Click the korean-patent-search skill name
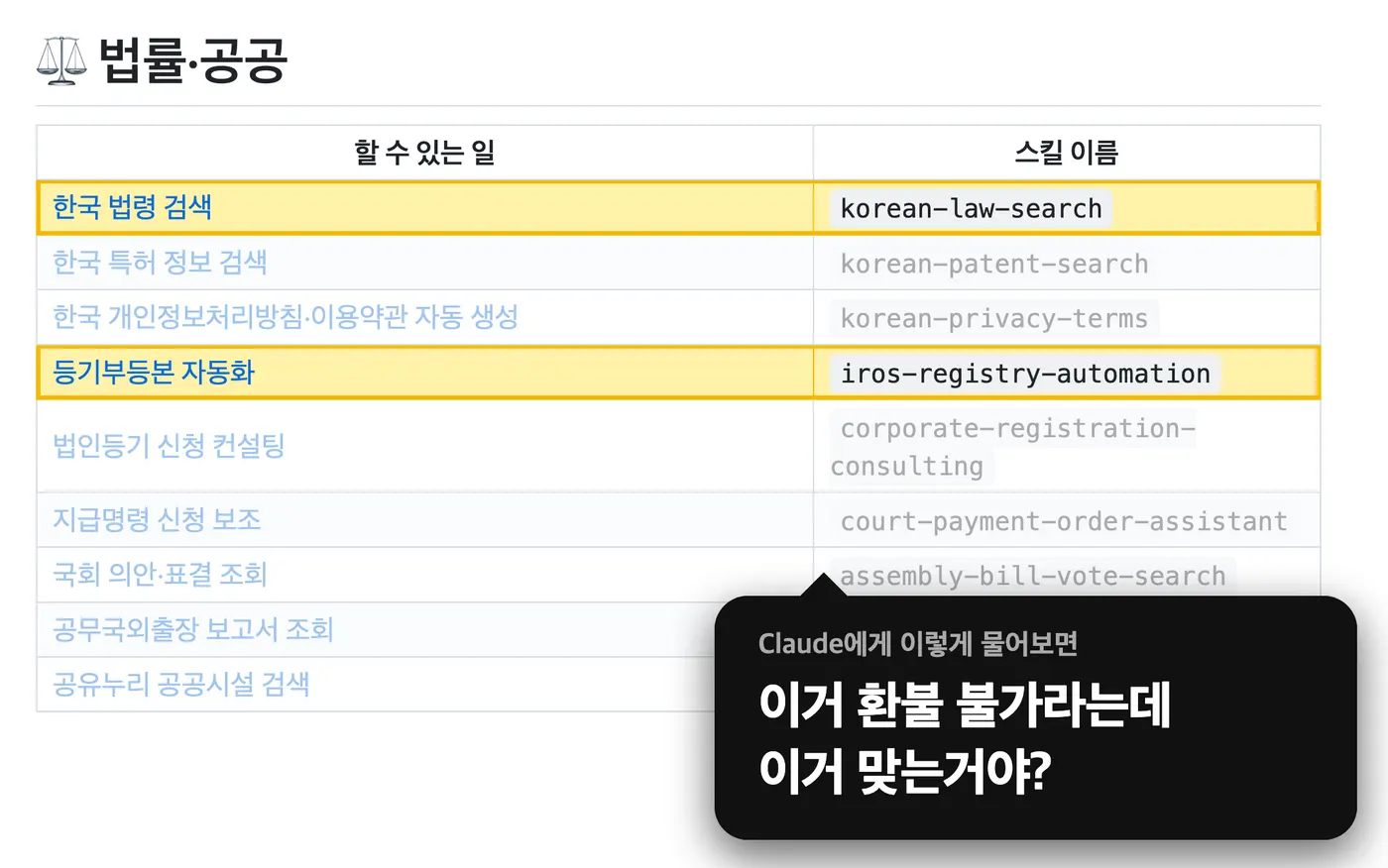The height and width of the screenshot is (868, 1388). pos(994,265)
